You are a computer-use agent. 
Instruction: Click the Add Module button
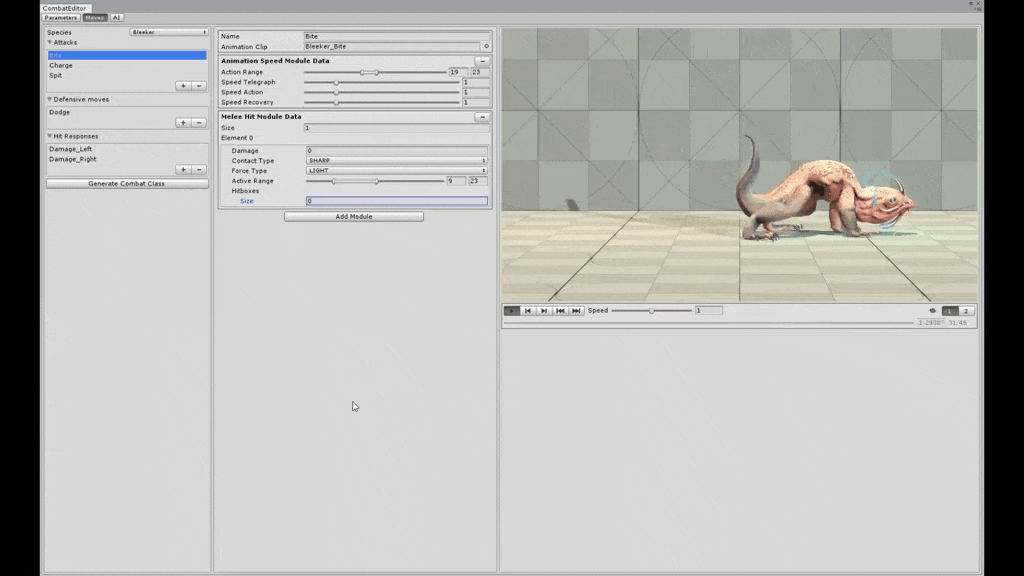pos(354,216)
